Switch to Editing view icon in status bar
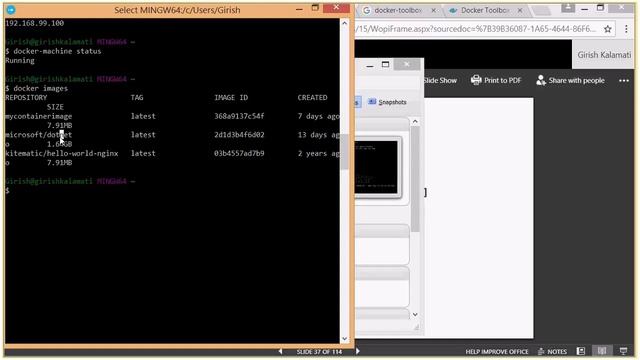640x360 pixels. [x=581, y=351]
